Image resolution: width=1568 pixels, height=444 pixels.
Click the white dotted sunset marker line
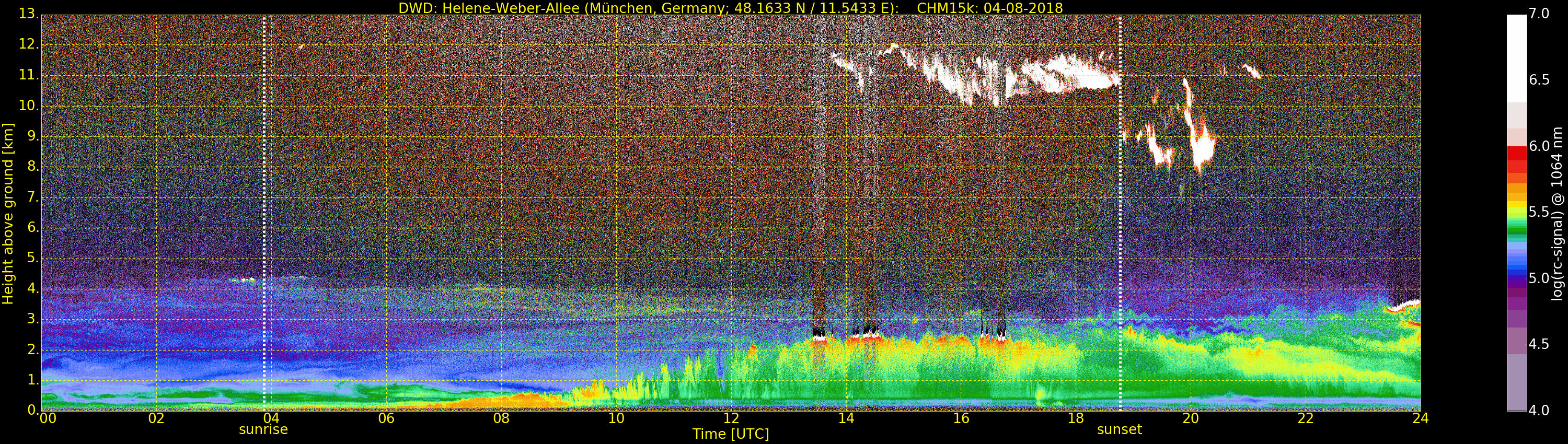coord(1120,213)
